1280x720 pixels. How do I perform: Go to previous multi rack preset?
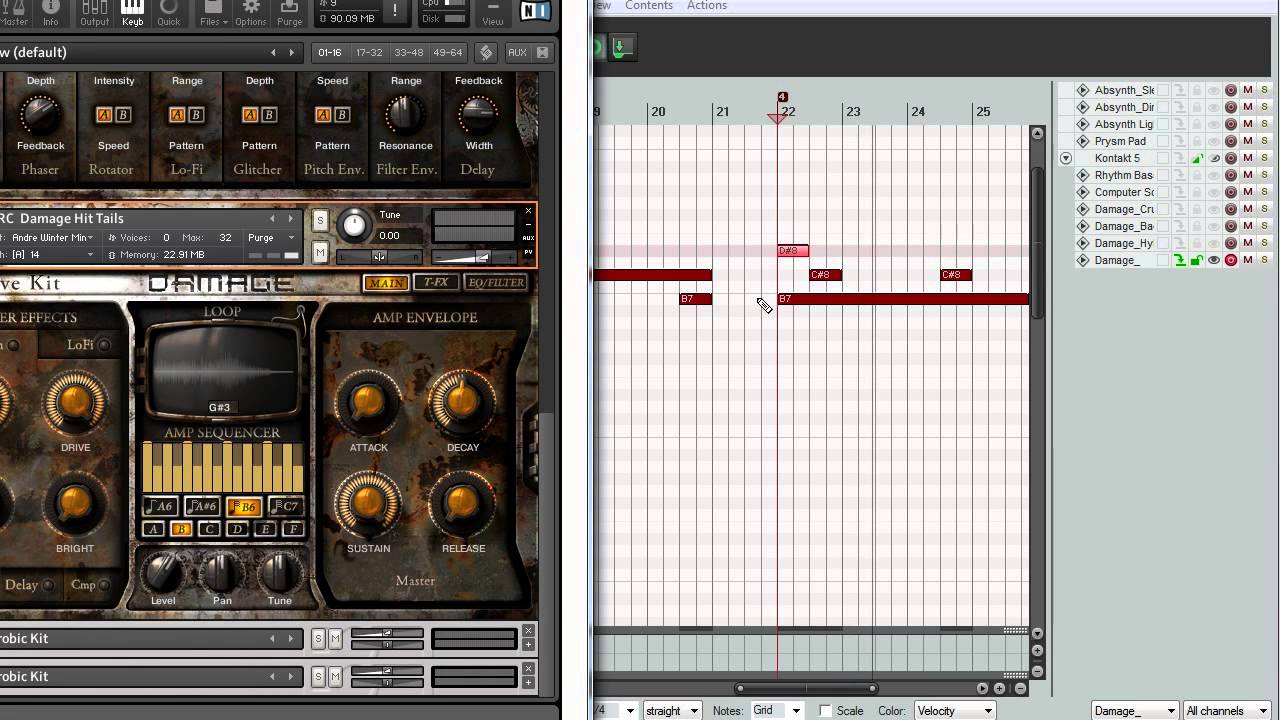point(273,52)
